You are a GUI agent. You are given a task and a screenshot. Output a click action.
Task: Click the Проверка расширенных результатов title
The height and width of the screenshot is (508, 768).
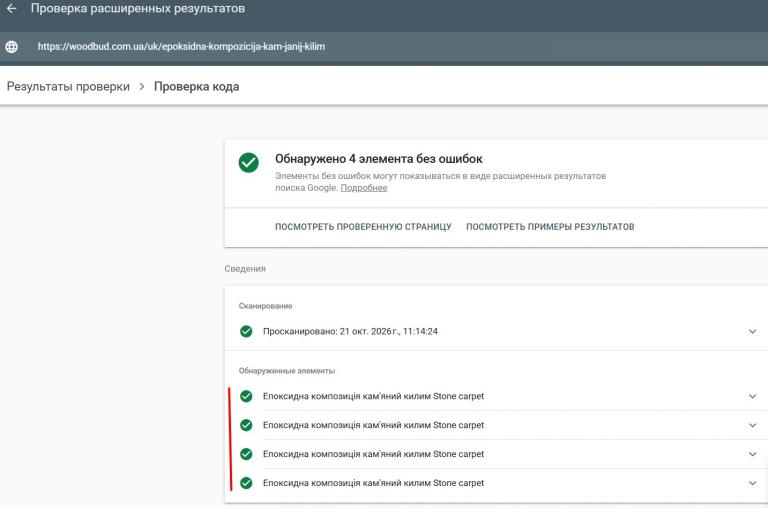[138, 8]
